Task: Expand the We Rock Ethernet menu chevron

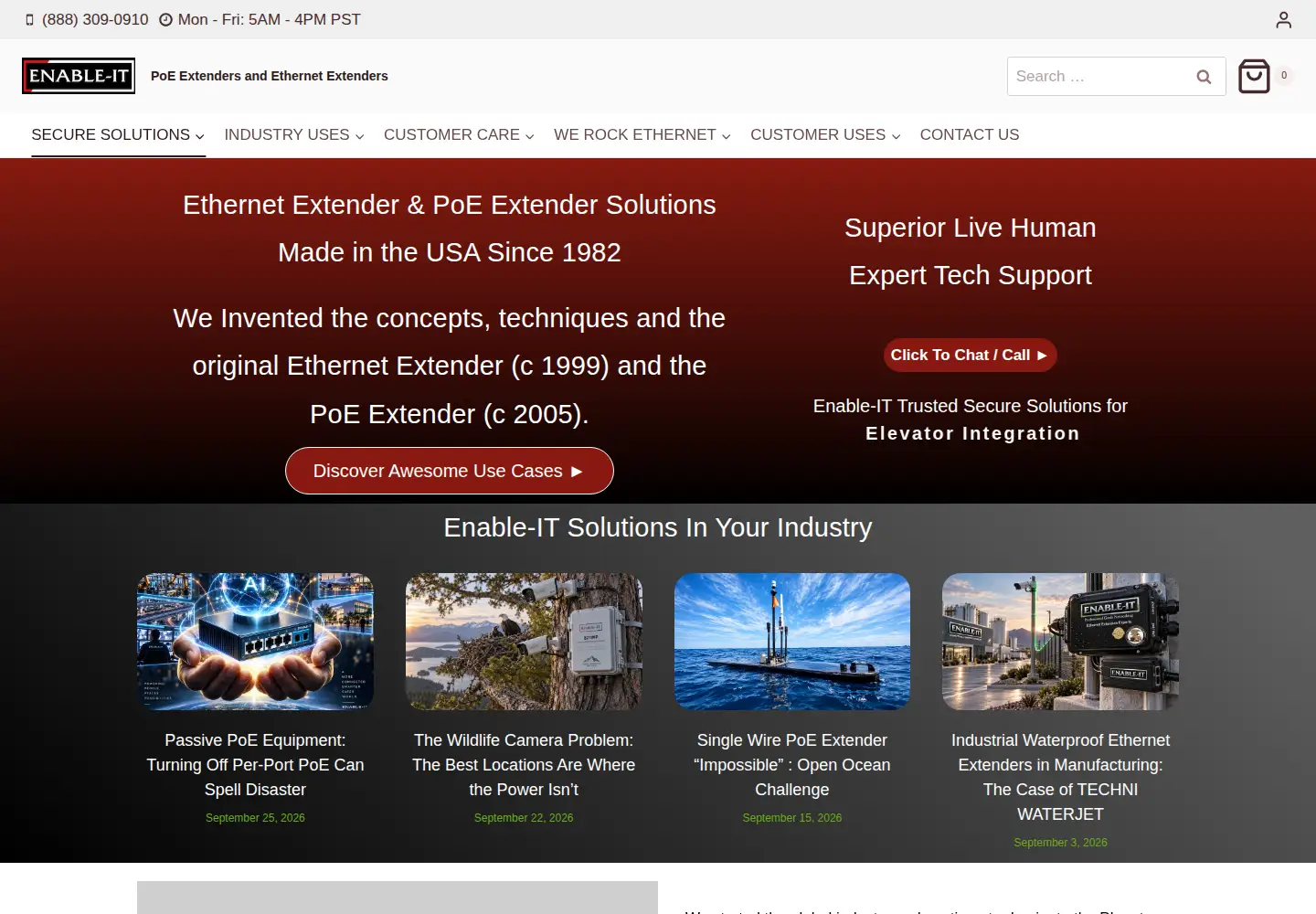Action: pyautogui.click(x=727, y=136)
